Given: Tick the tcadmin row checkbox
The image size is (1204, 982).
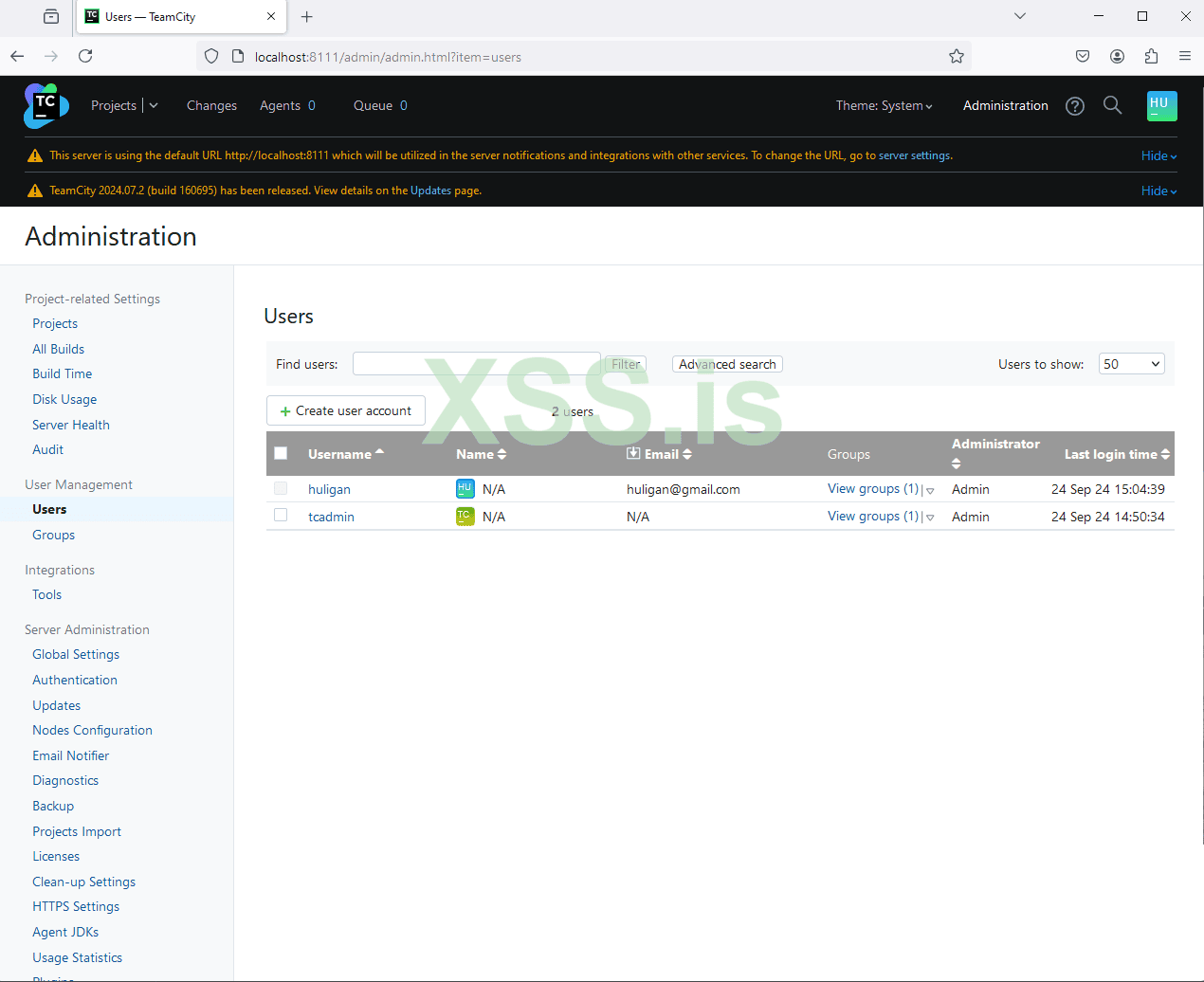Looking at the screenshot, I should click(x=281, y=515).
